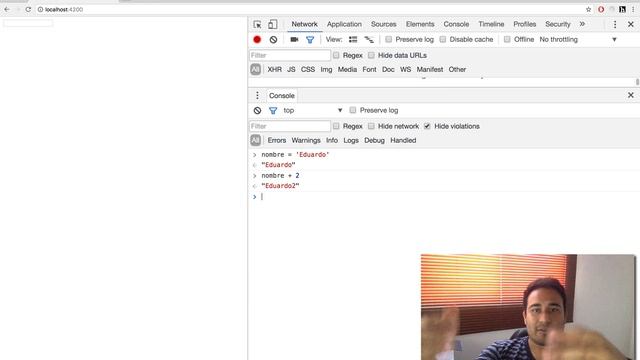Filter network requests by JS
640x360 pixels.
[x=291, y=69]
